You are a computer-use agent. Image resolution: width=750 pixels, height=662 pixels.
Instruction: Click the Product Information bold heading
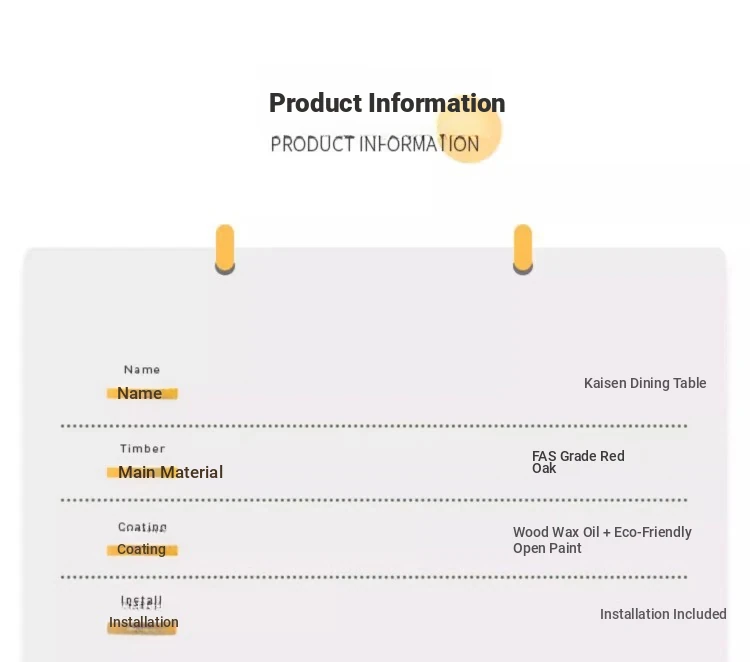(387, 103)
